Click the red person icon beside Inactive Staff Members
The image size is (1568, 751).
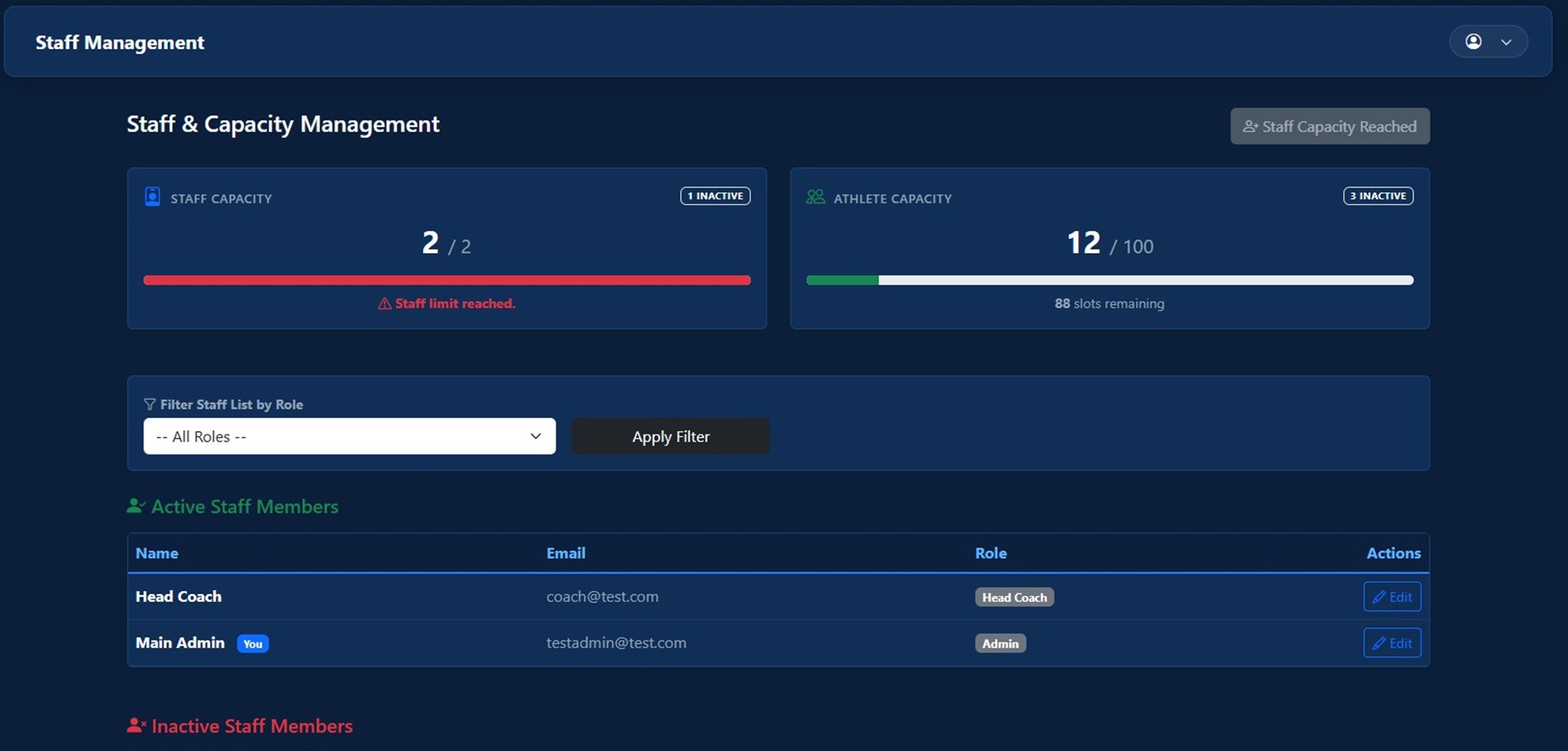(x=136, y=723)
